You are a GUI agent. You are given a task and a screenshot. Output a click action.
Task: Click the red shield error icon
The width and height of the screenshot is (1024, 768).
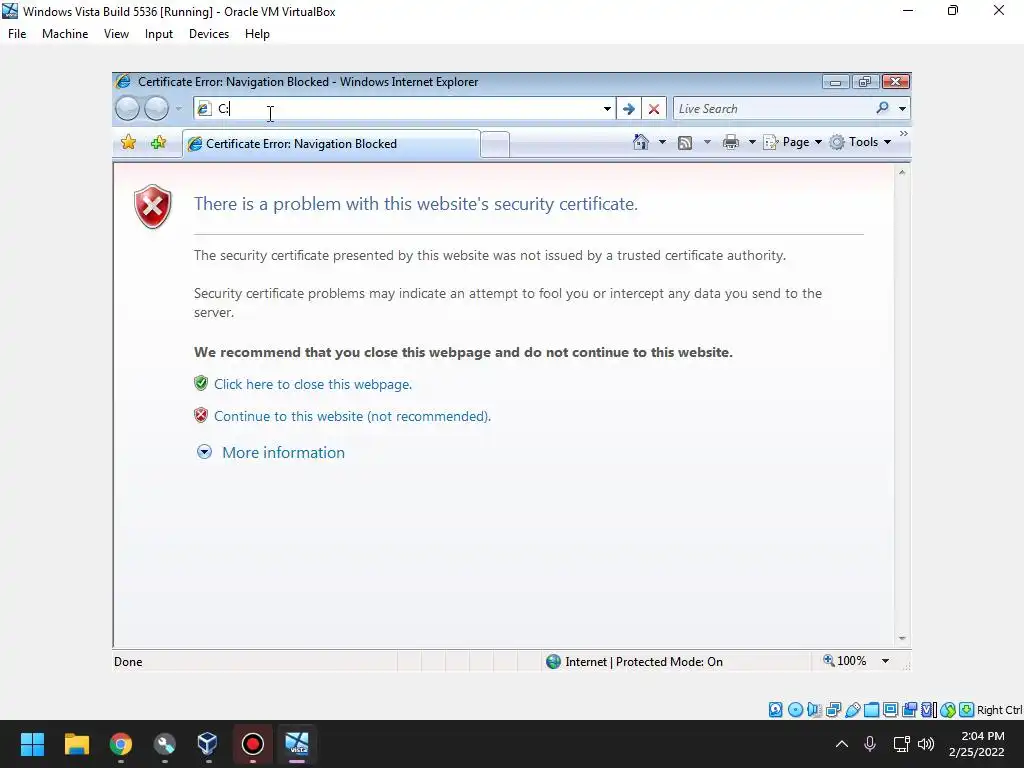[x=153, y=206]
